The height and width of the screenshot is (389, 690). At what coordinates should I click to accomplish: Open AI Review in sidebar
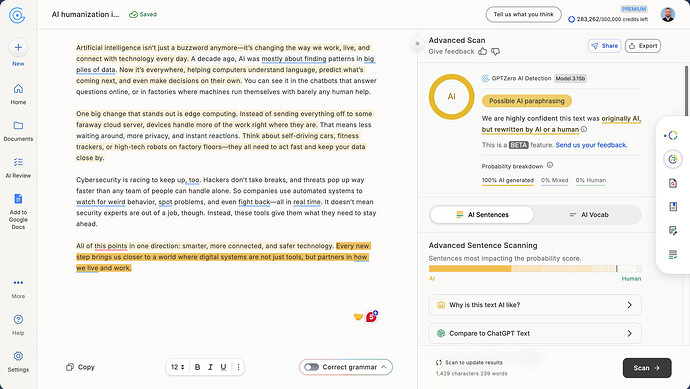click(18, 168)
